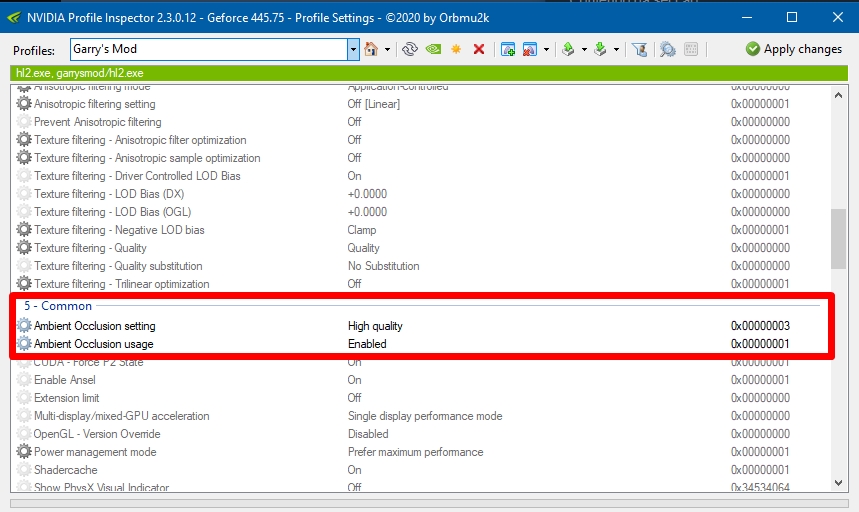Open the dropdown arrow beside the Home icon
859x512 pixels.
(387, 49)
